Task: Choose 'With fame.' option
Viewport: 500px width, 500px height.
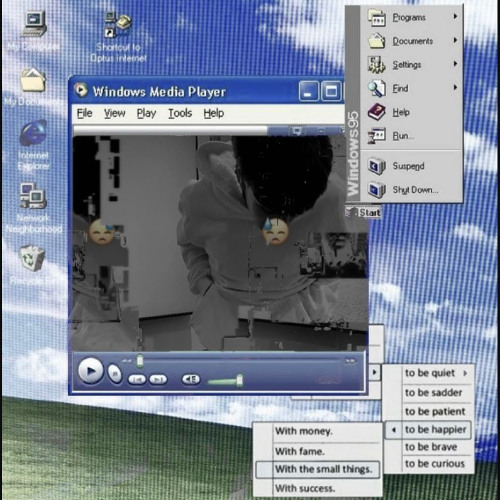Action: [x=300, y=452]
